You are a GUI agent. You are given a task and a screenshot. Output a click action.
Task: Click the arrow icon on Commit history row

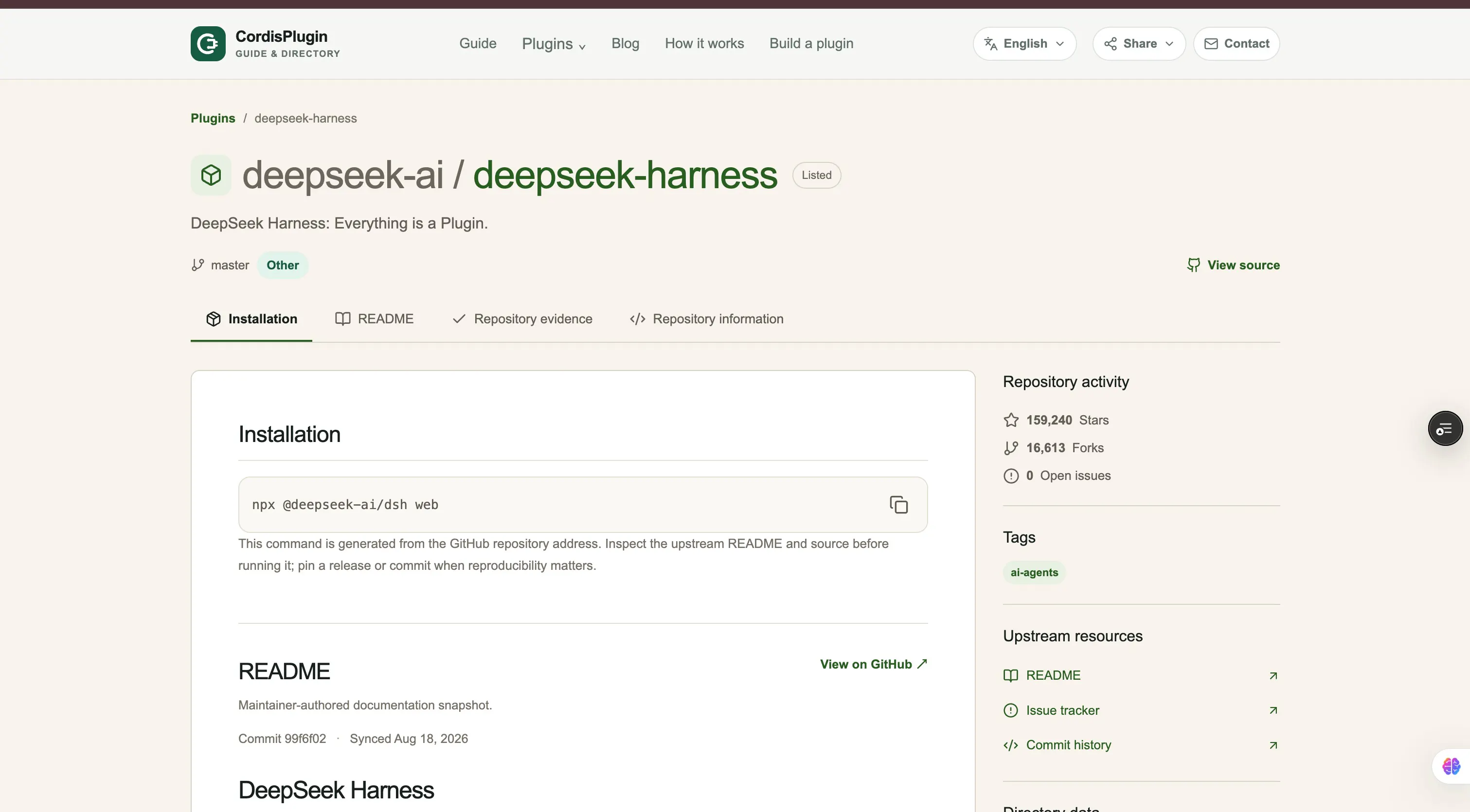pos(1273,745)
